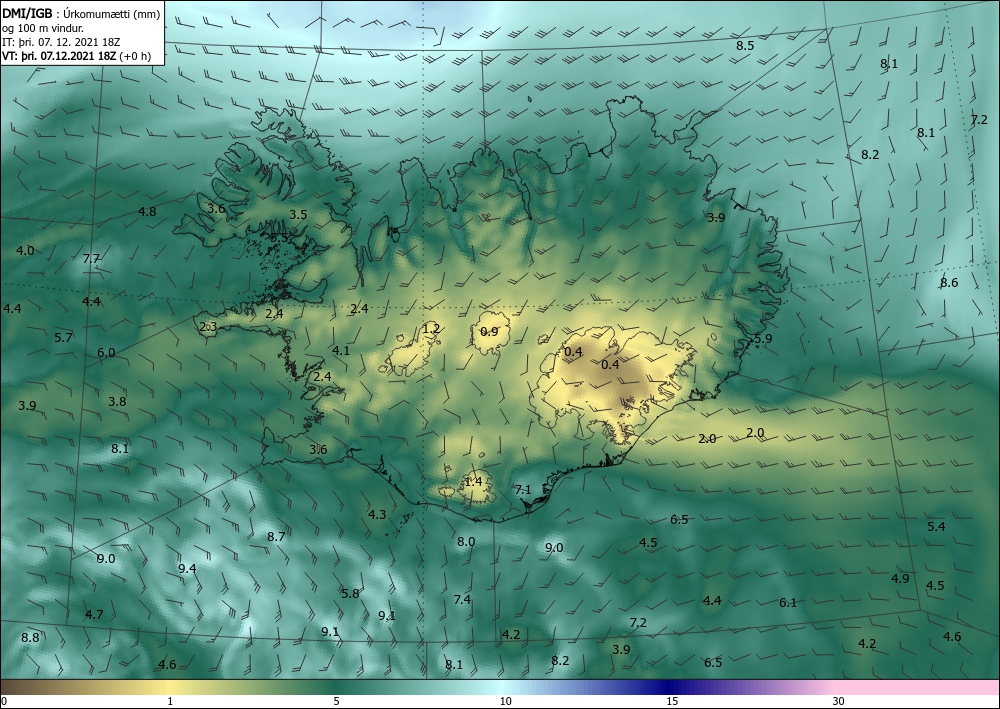Select the 3.8 value southwest of Snæfellsnes
The image size is (1000, 709).
point(117,402)
